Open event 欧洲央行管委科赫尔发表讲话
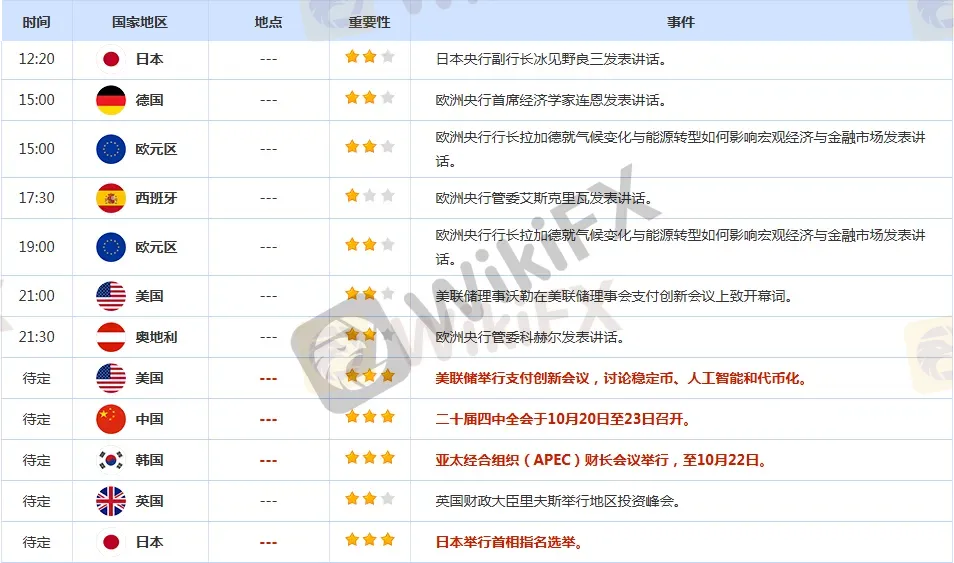The image size is (954, 563). point(531,337)
